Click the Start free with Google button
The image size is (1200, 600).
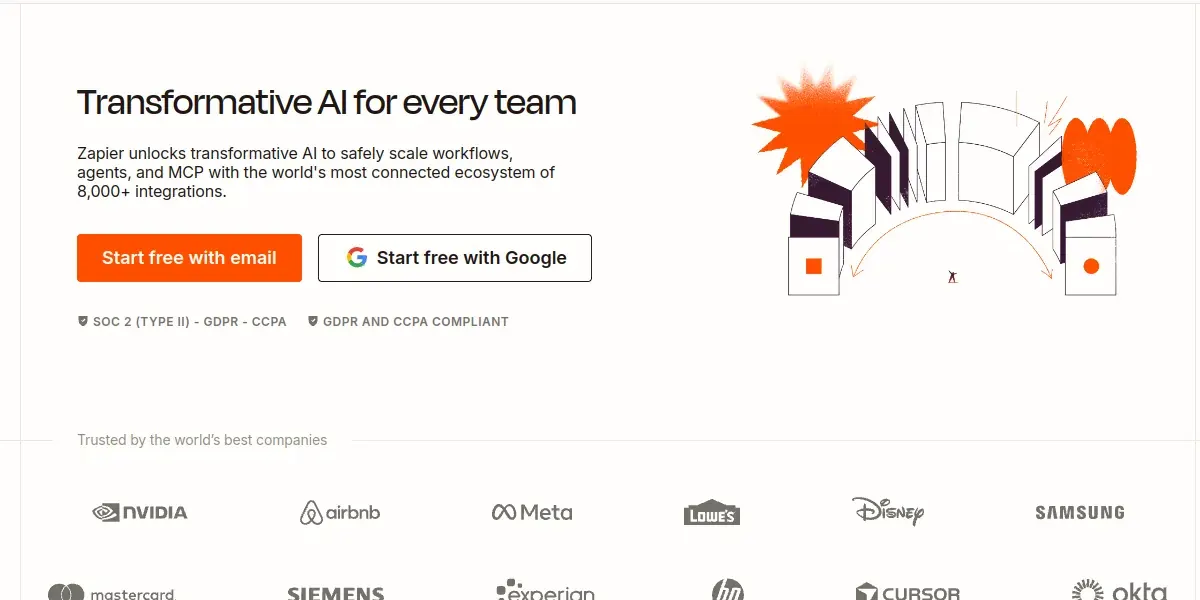[x=455, y=258]
